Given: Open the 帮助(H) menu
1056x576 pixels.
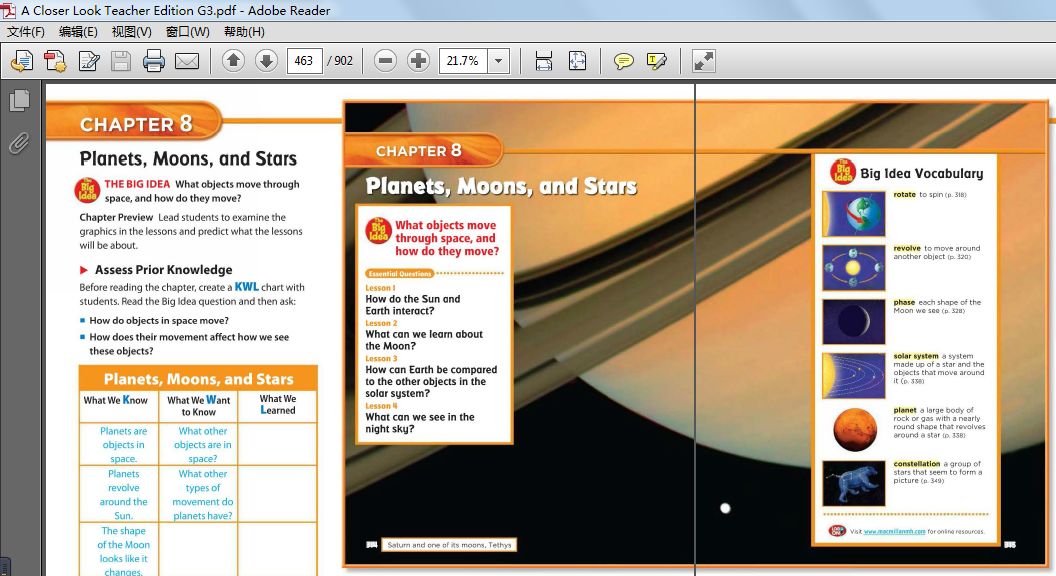Looking at the screenshot, I should 244,32.
